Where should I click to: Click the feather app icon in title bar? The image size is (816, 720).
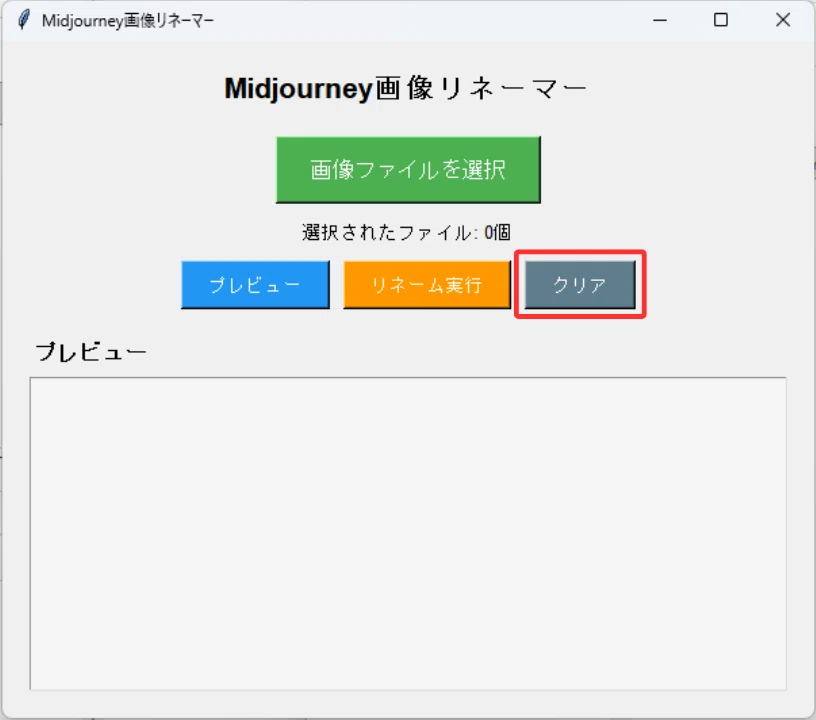coord(23,20)
